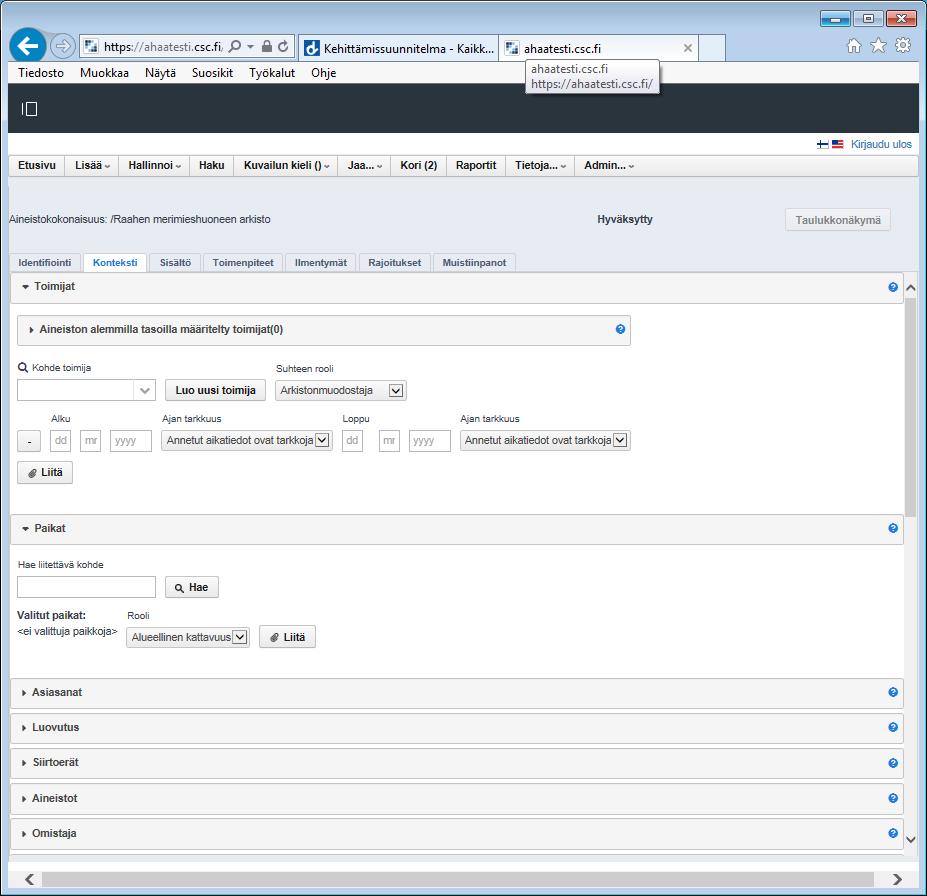The width and height of the screenshot is (927, 896).
Task: Open the Suhteen rooli Arkistonmuodostaja dropdown
Action: coord(341,391)
